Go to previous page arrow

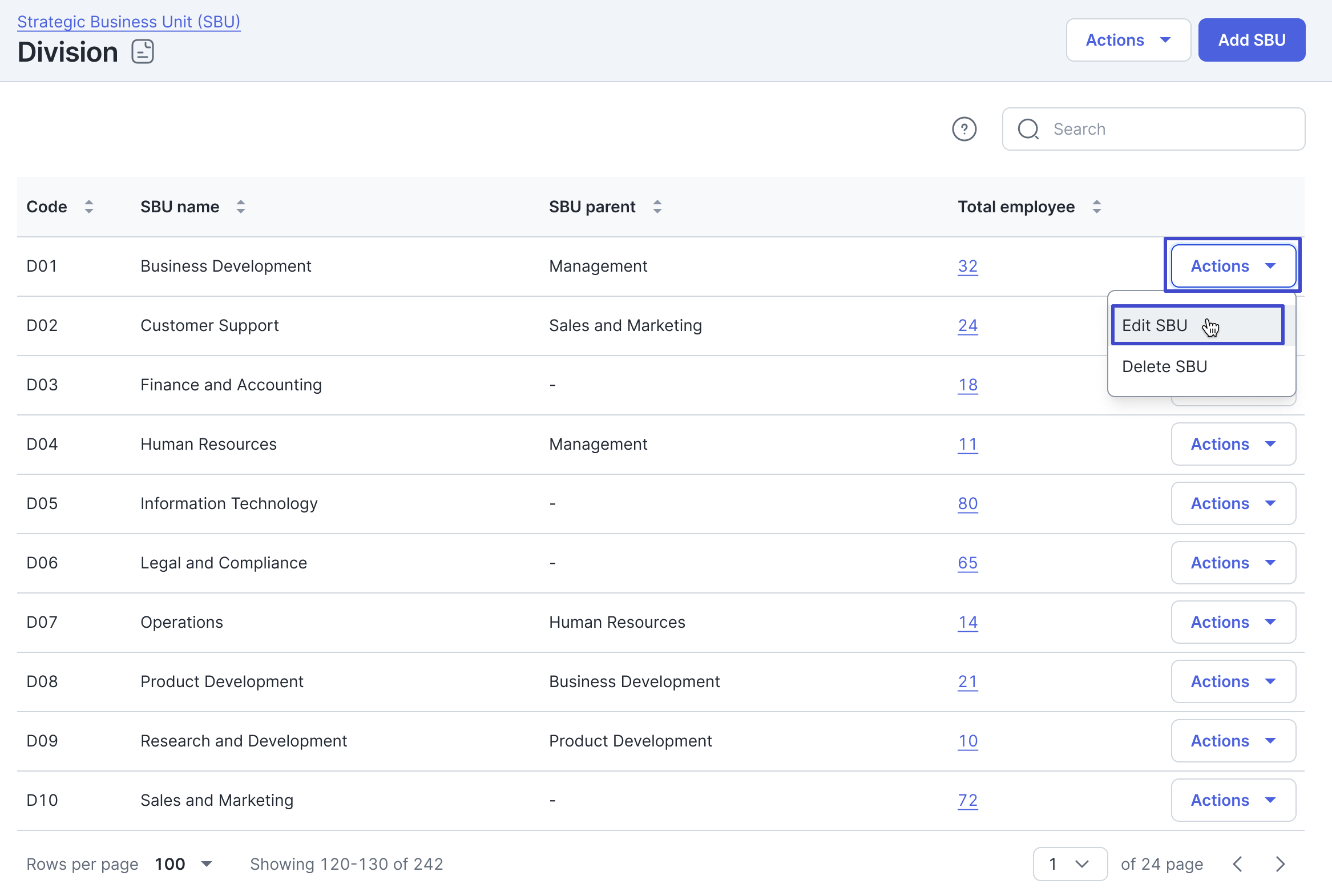point(1237,864)
